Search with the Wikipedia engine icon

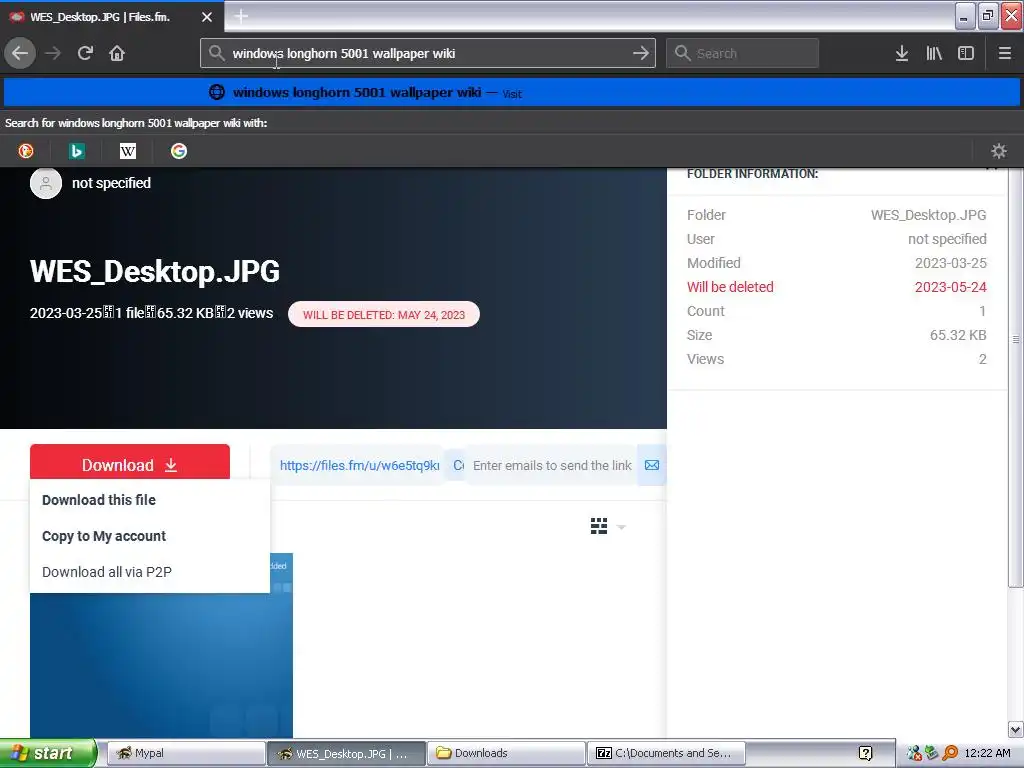[x=127, y=152]
